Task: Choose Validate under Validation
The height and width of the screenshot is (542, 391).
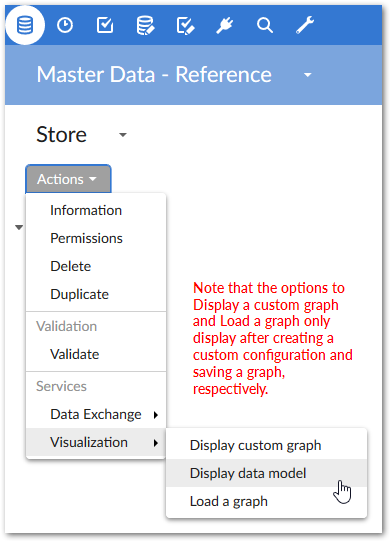Action: pyautogui.click(x=96, y=354)
